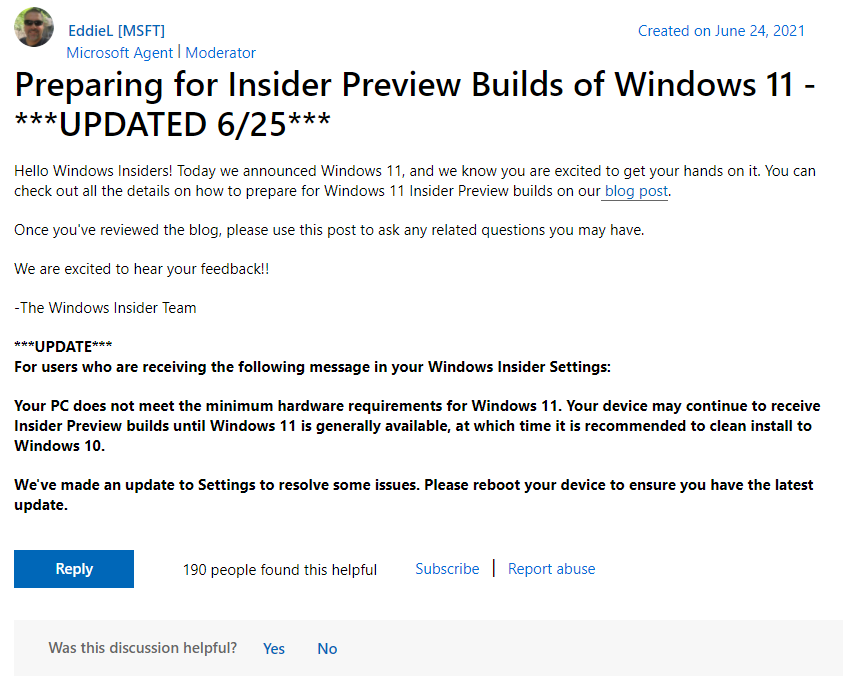Viewport: 854px width, 683px height.
Task: Click the bold ***UPDATE*** heading
Action: tap(63, 346)
